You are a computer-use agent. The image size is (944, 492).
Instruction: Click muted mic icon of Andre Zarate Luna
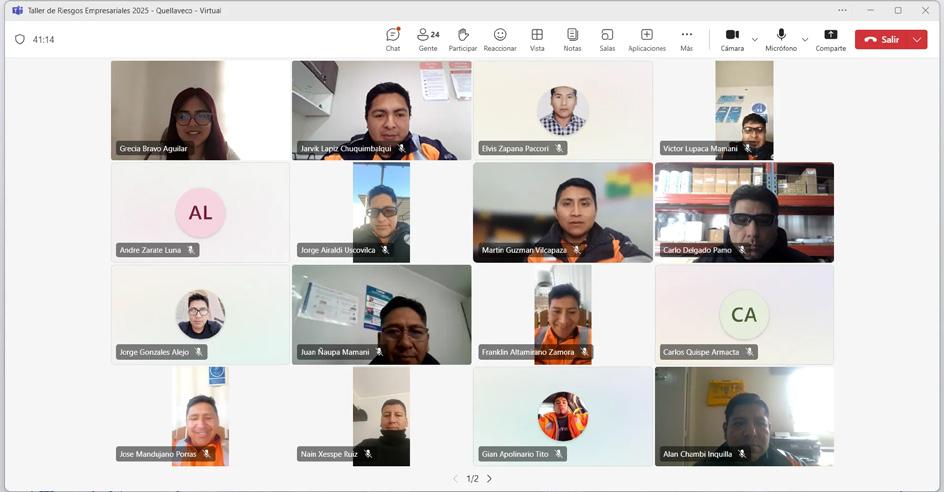(x=191, y=250)
